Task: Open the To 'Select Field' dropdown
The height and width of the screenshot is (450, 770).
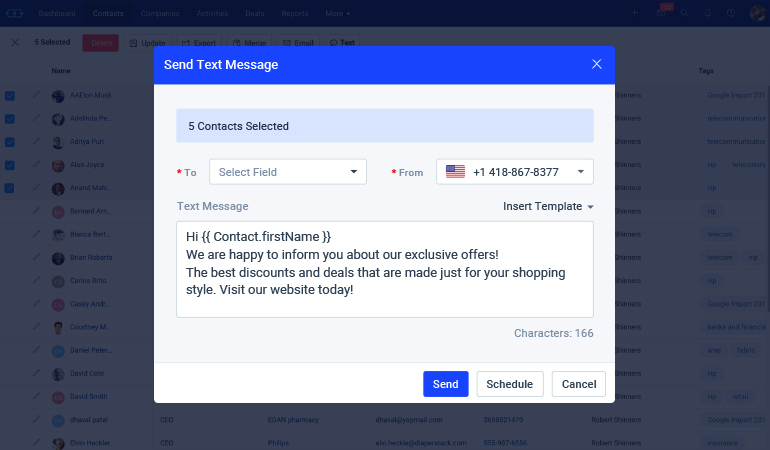Action: [288, 172]
